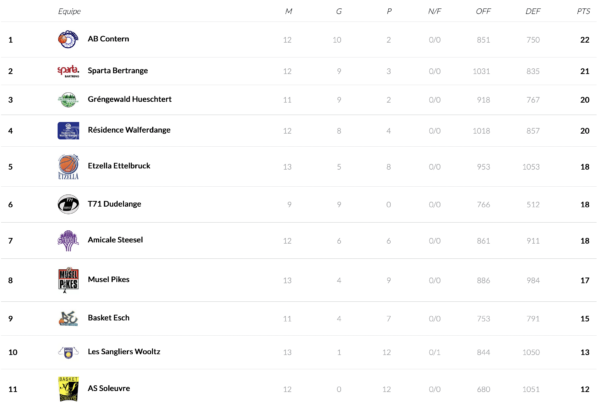Click the OFF column header
Screen dimensions: 600x418
click(x=484, y=11)
